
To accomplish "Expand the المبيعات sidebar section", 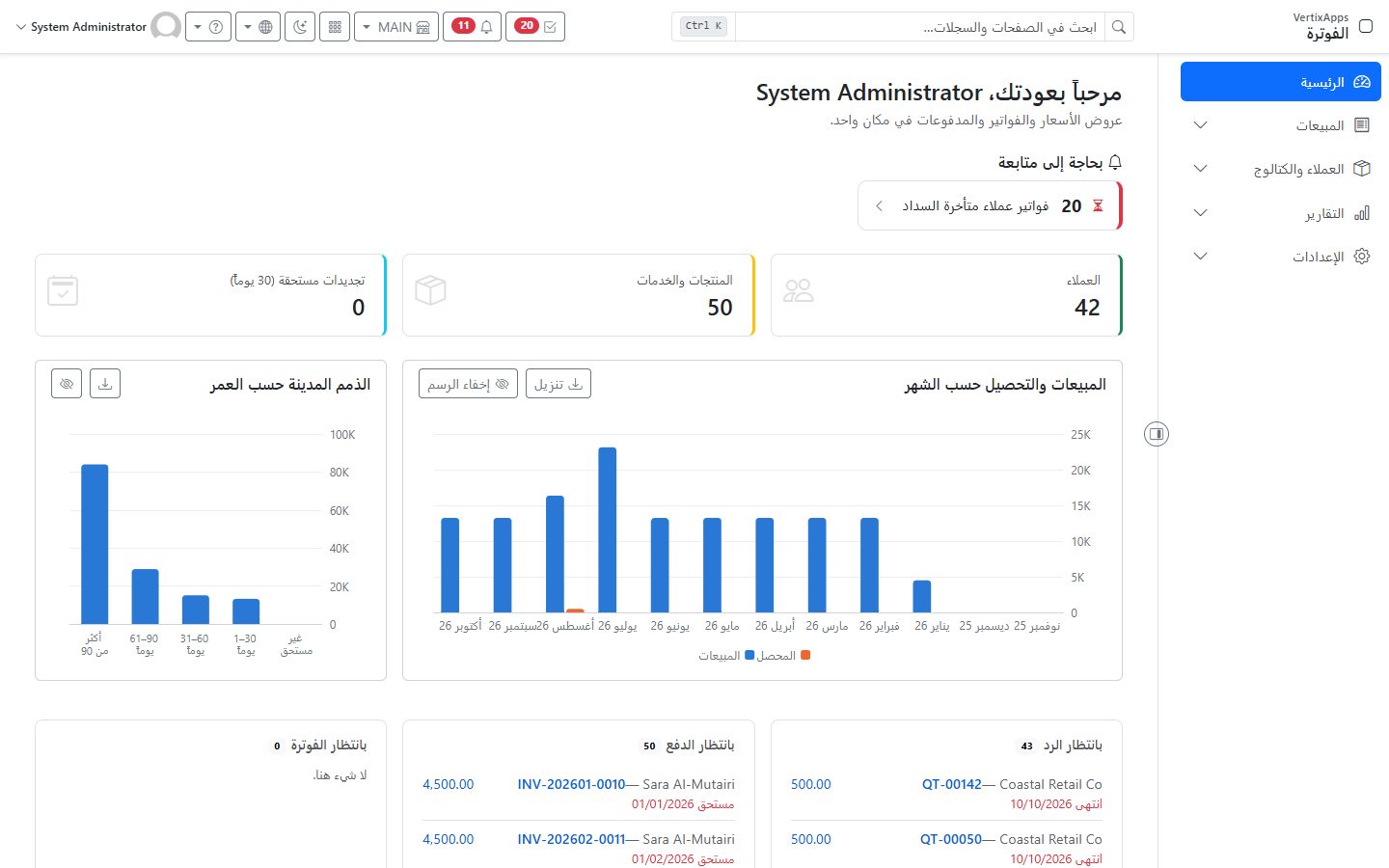I will coord(1280,125).
